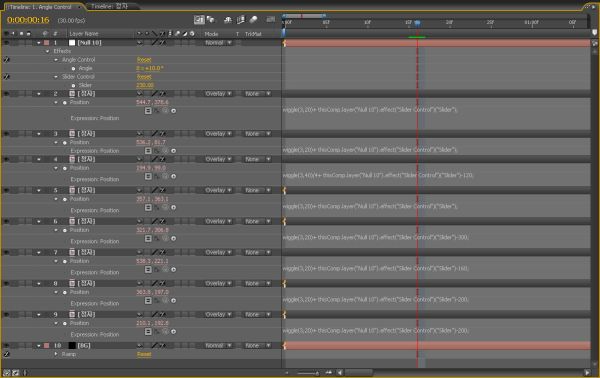Reset the Angle Control effect
This screenshot has height=378, width=600.
coord(144,60)
